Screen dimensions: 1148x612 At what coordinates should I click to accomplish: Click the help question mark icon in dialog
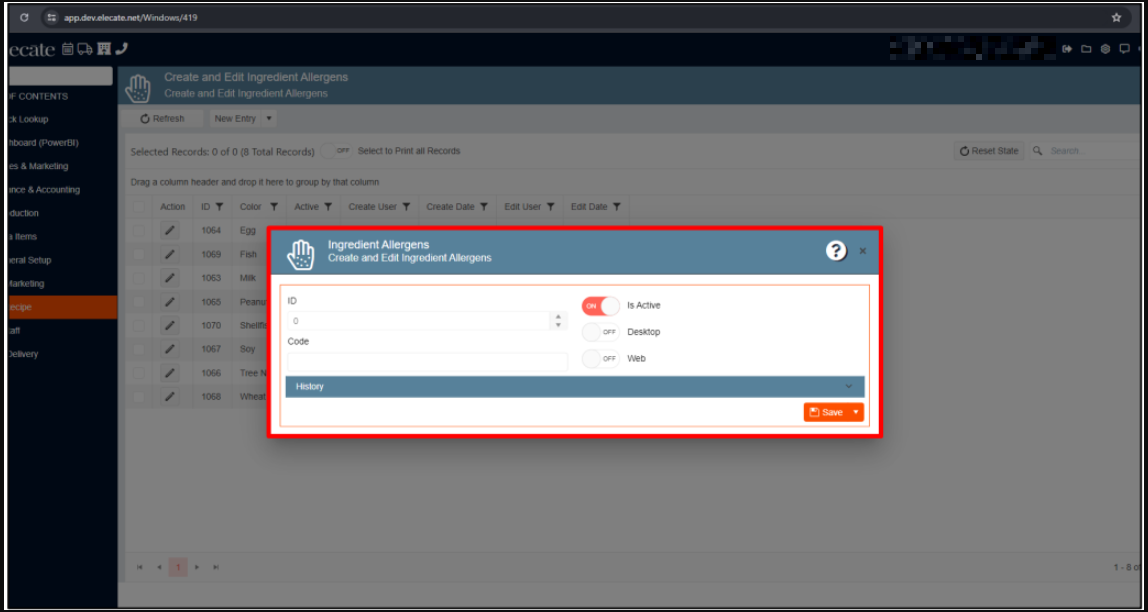pyautogui.click(x=836, y=251)
